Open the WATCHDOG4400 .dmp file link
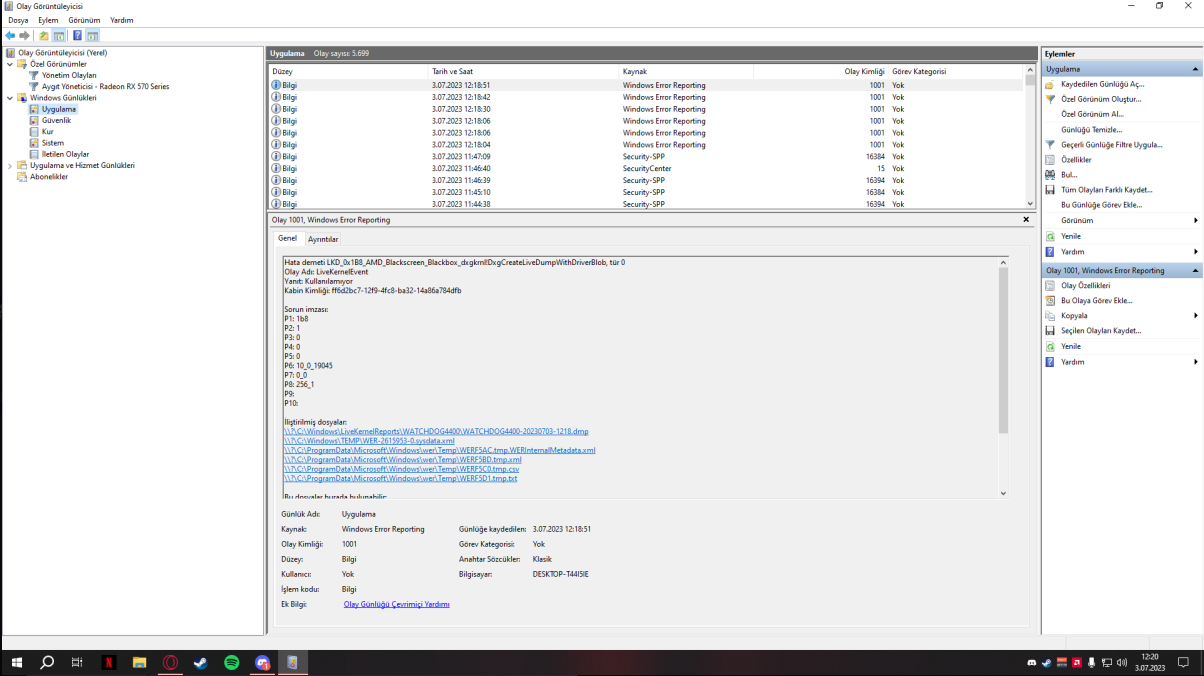 (436, 431)
